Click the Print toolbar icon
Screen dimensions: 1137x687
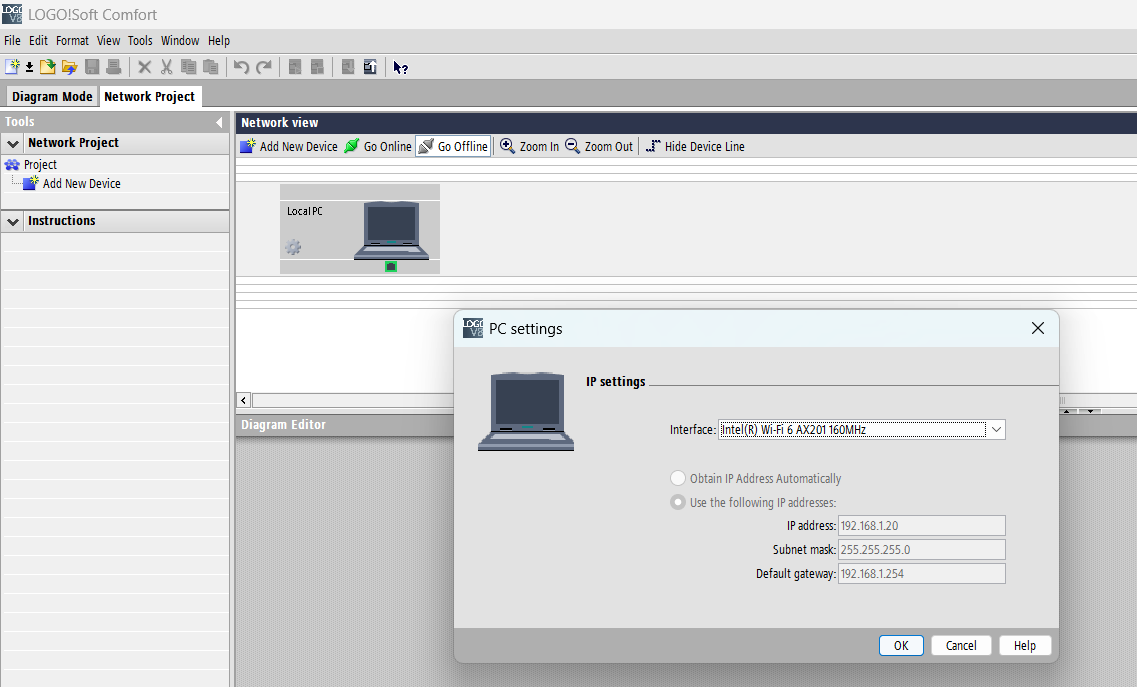(114, 67)
